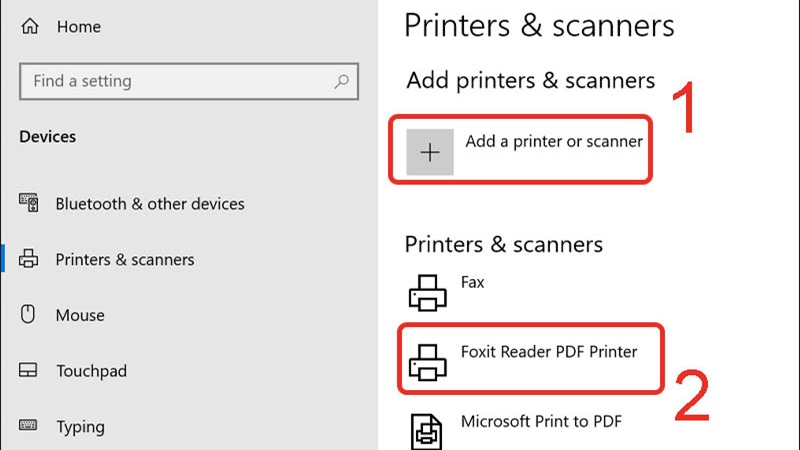The height and width of the screenshot is (450, 800).
Task: Switch to Mouse settings page
Action: [x=80, y=315]
